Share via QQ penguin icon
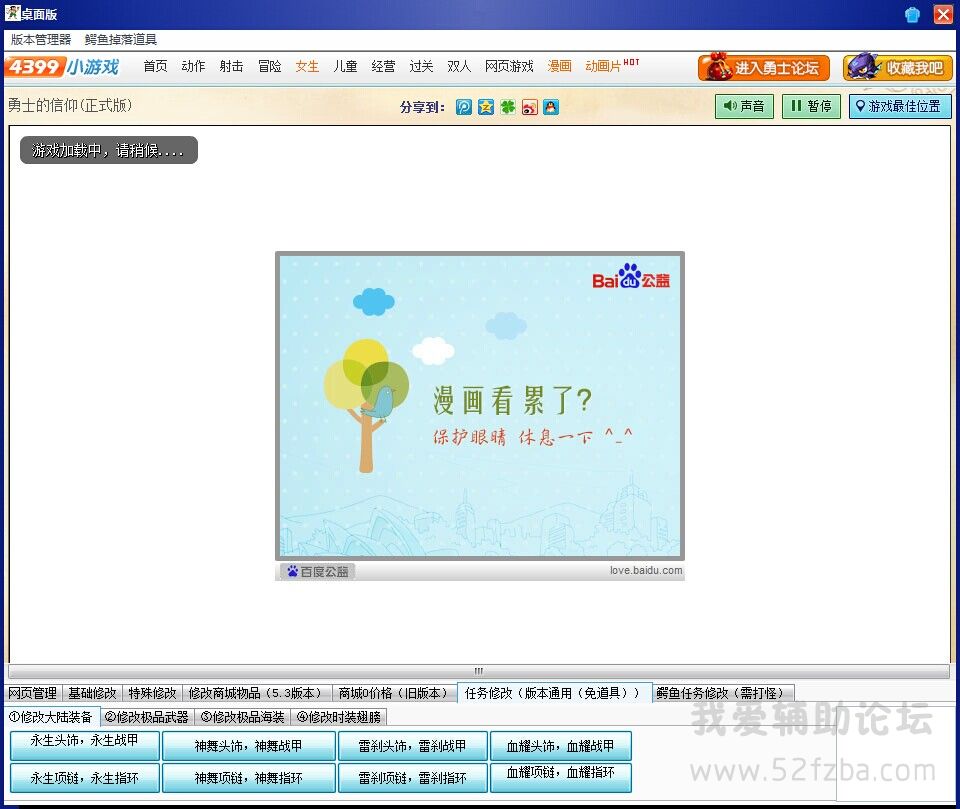 [551, 107]
